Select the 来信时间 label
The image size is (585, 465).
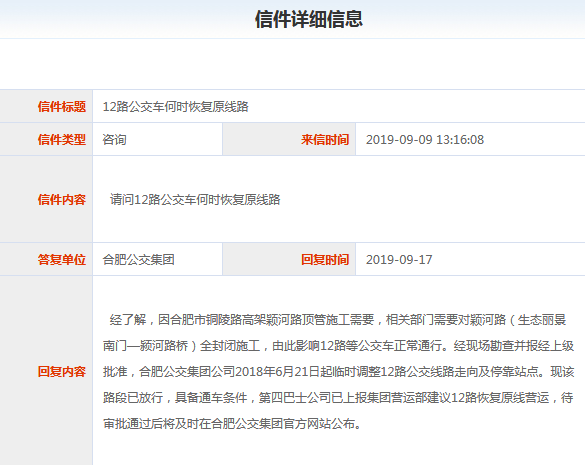coord(325,140)
